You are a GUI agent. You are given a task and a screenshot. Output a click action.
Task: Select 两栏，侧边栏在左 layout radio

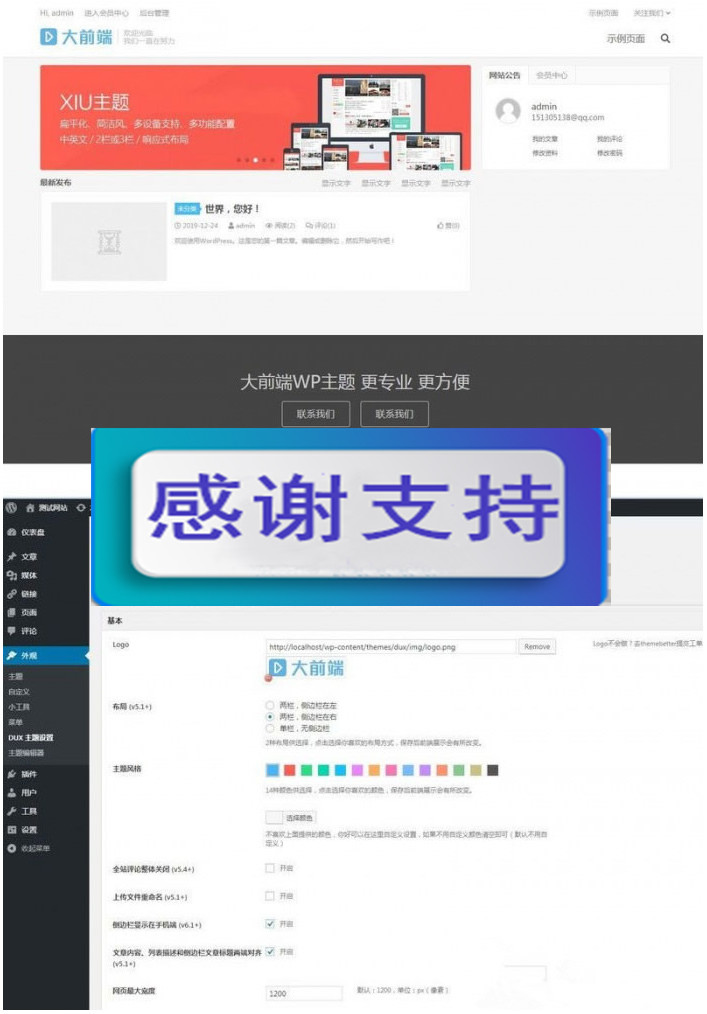[x=270, y=705]
